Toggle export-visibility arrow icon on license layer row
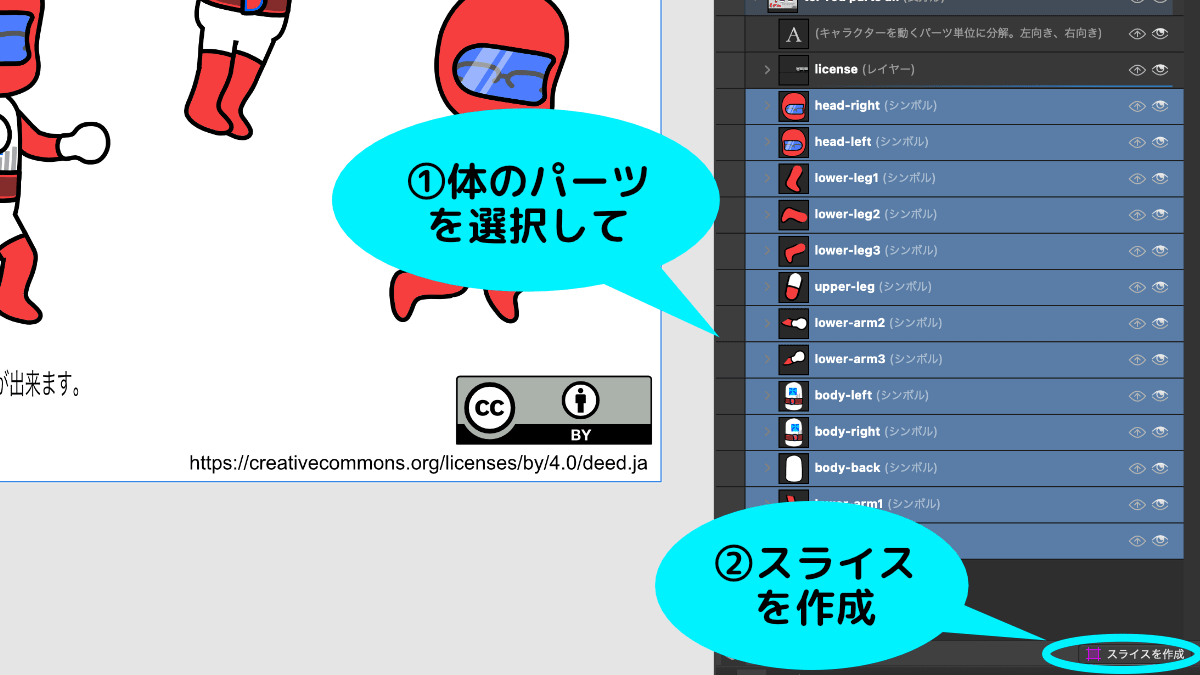This screenshot has width=1200, height=675. (1137, 70)
